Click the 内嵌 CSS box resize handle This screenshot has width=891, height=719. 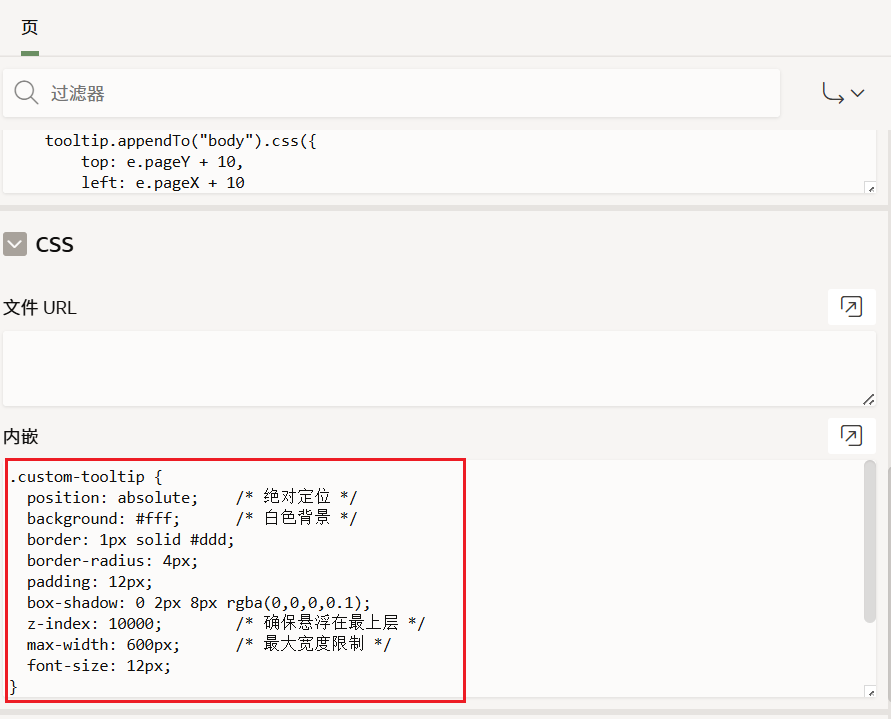point(869,691)
